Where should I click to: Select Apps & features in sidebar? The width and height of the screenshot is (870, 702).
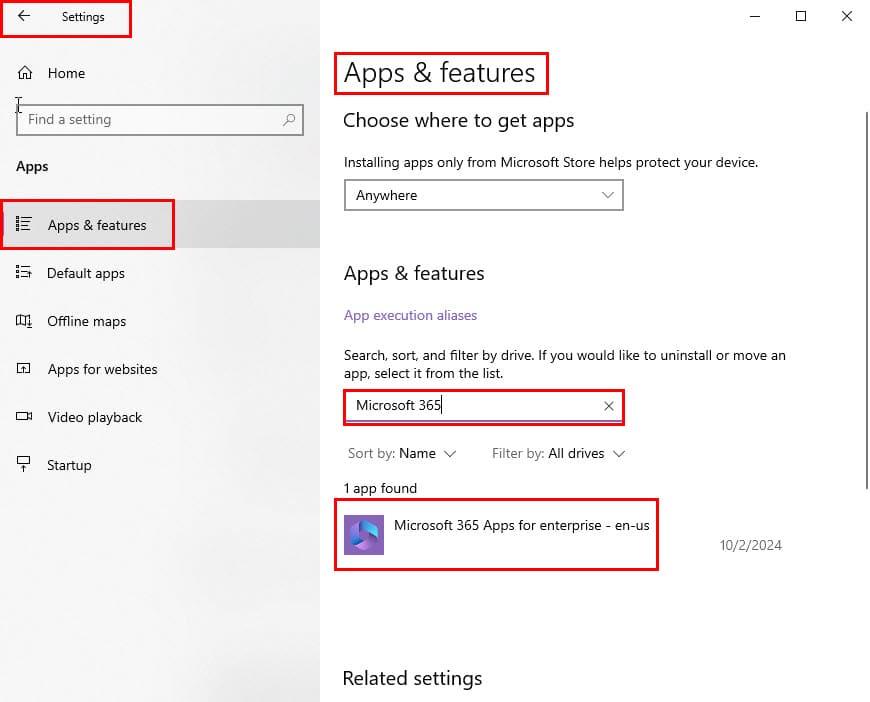pyautogui.click(x=160, y=224)
